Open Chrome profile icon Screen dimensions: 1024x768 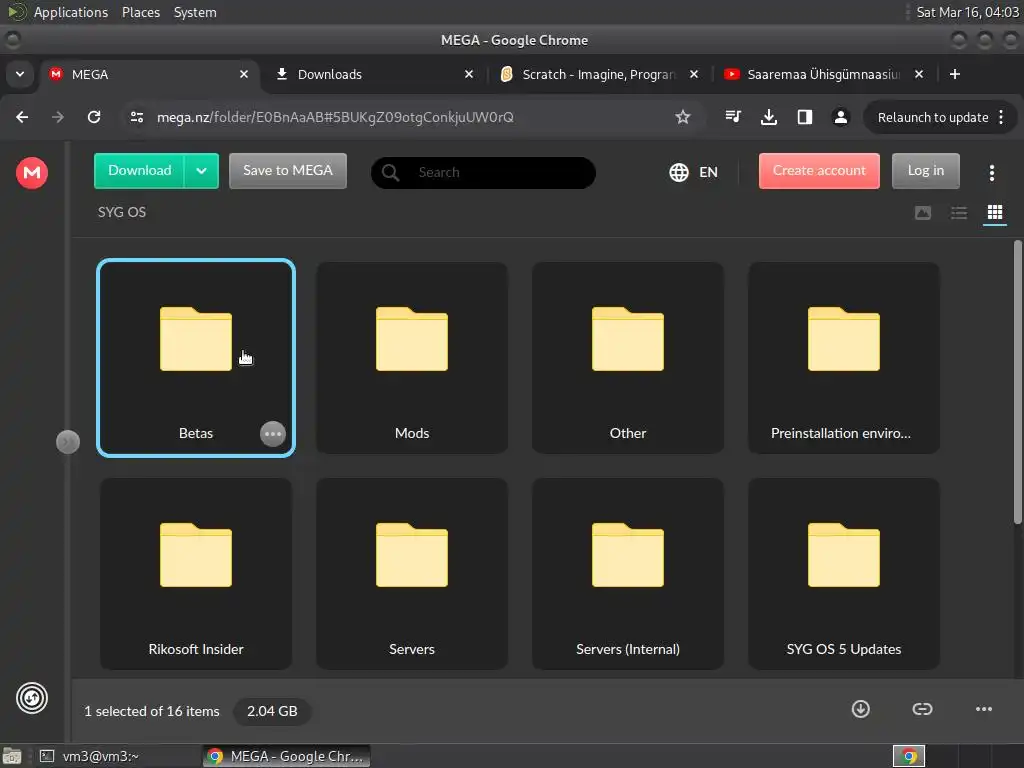840,118
